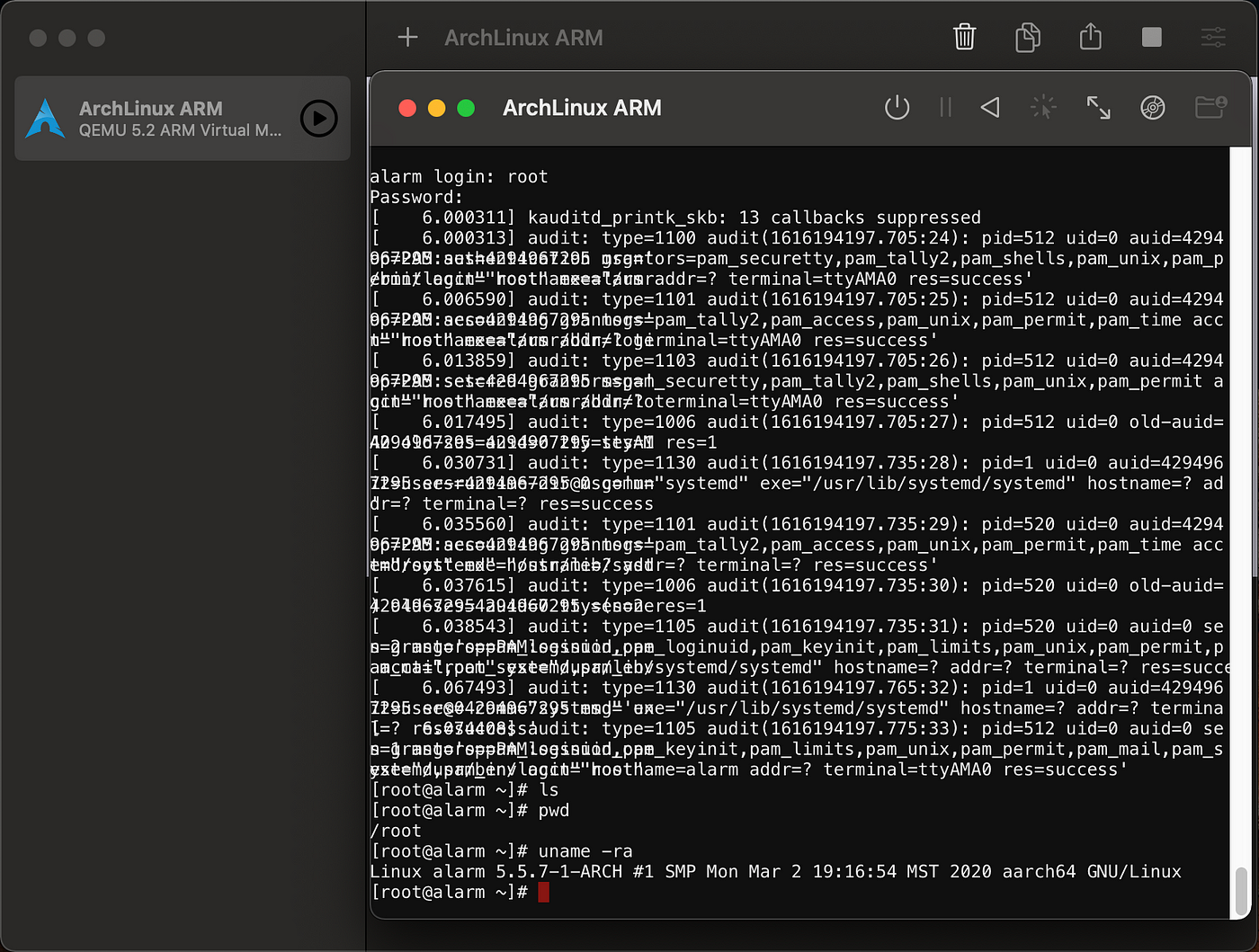Click the Arch logo in the sidebar
This screenshot has height=952, width=1259.
[x=45, y=118]
